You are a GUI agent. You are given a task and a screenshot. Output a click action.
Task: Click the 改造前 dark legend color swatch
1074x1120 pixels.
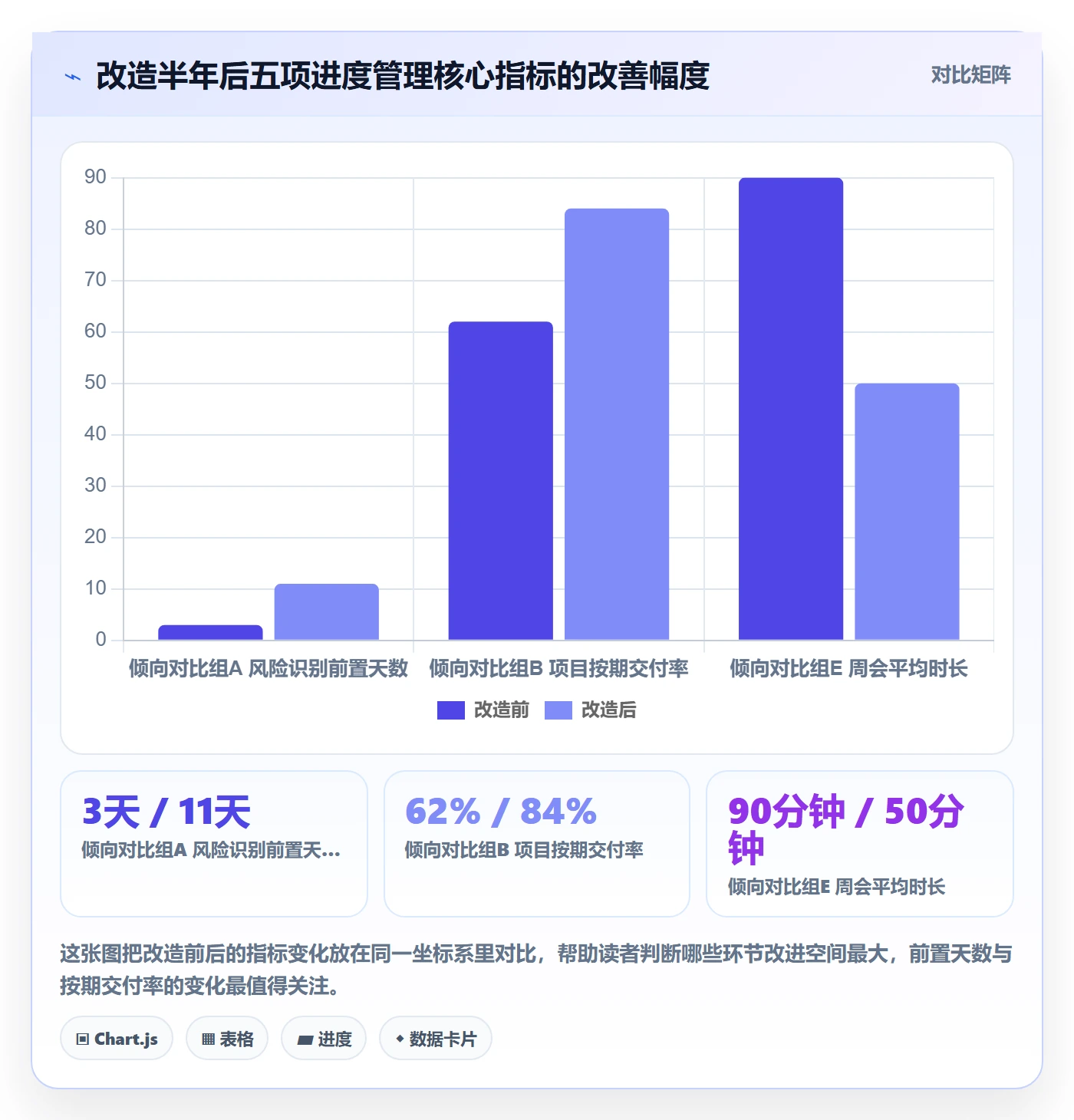point(451,710)
